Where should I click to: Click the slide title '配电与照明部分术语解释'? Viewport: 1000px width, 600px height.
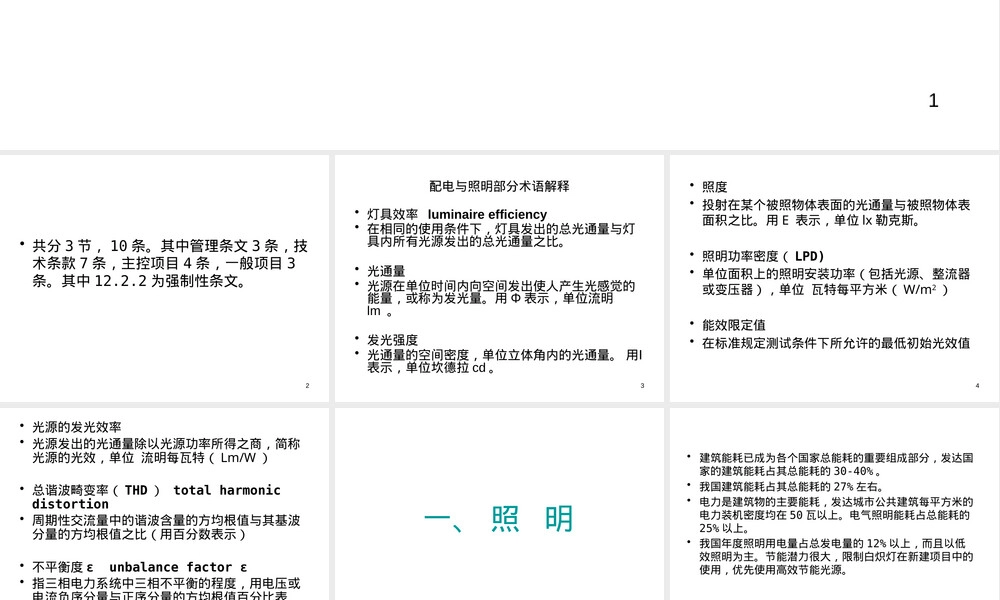pos(499,186)
